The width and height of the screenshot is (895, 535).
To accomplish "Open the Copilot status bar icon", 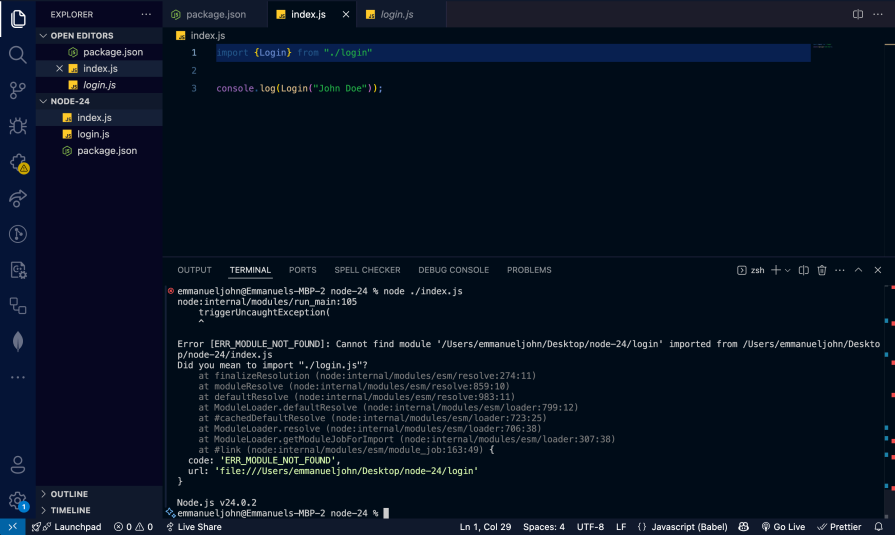I will (743, 527).
